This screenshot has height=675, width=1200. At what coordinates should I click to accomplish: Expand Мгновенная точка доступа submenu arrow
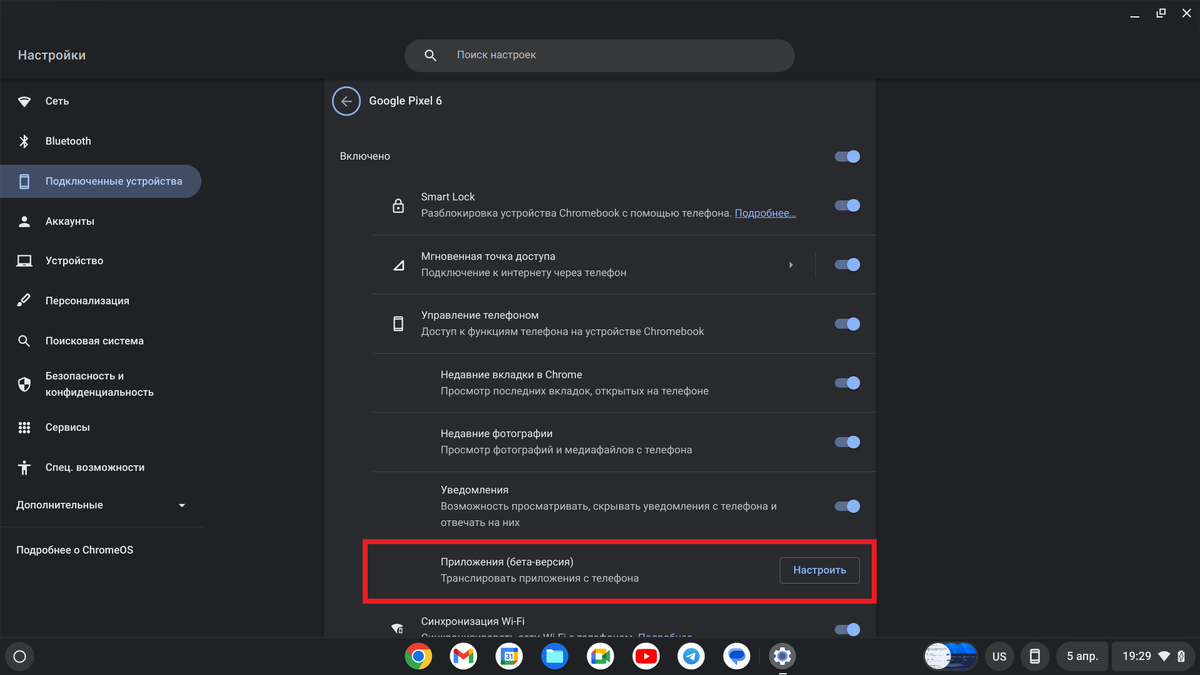(x=791, y=265)
